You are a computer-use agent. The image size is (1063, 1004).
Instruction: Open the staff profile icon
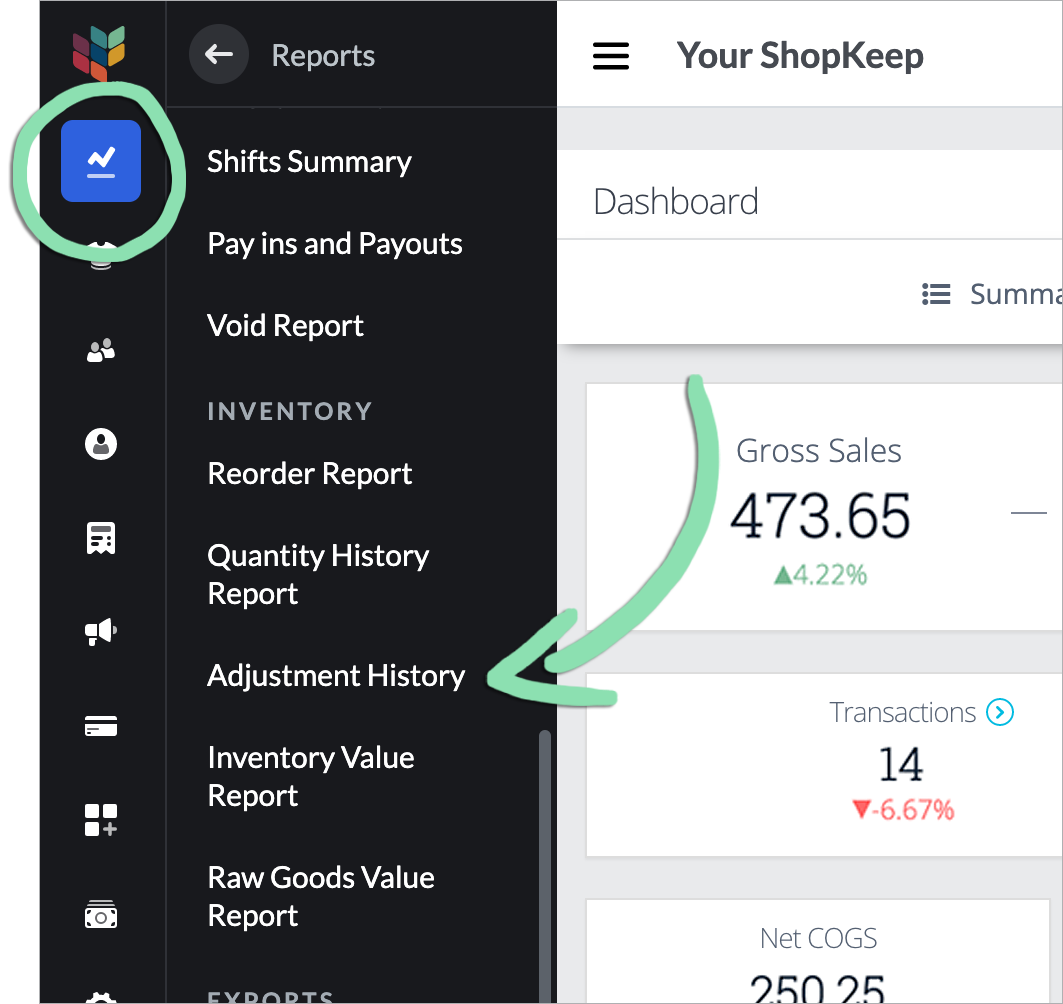tap(101, 444)
